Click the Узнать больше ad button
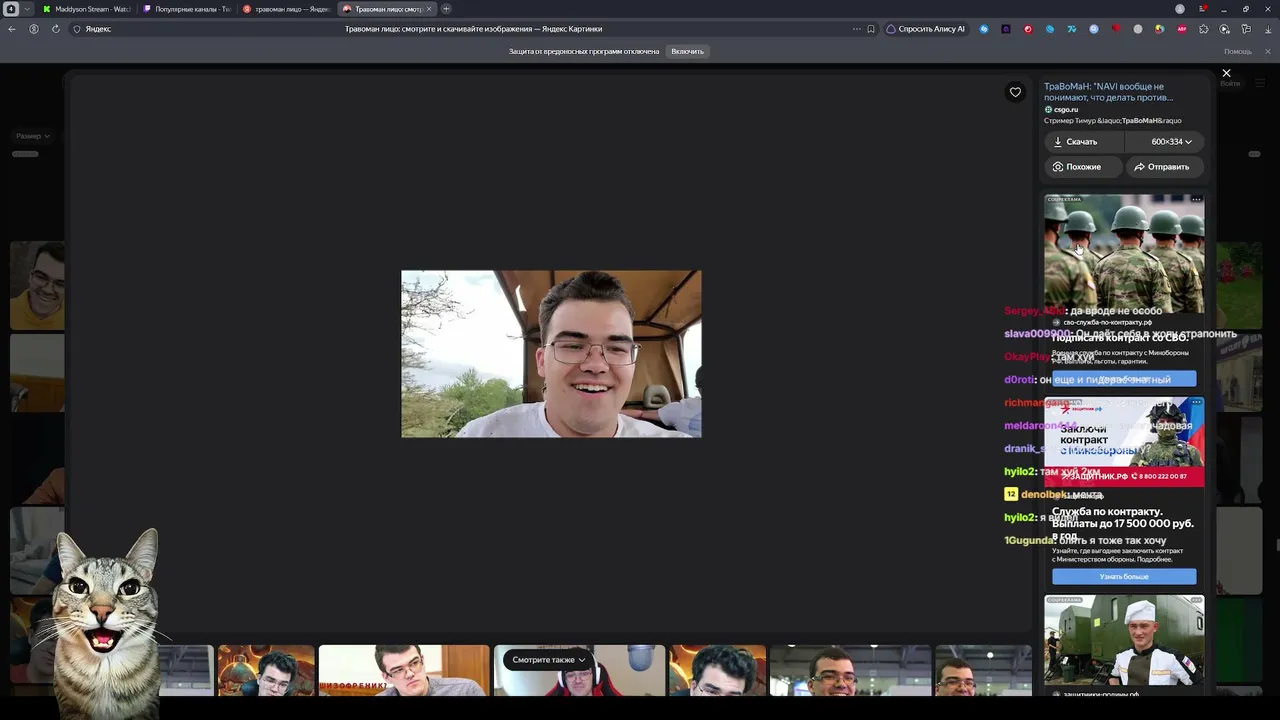Viewport: 1280px width, 720px height. click(1124, 577)
